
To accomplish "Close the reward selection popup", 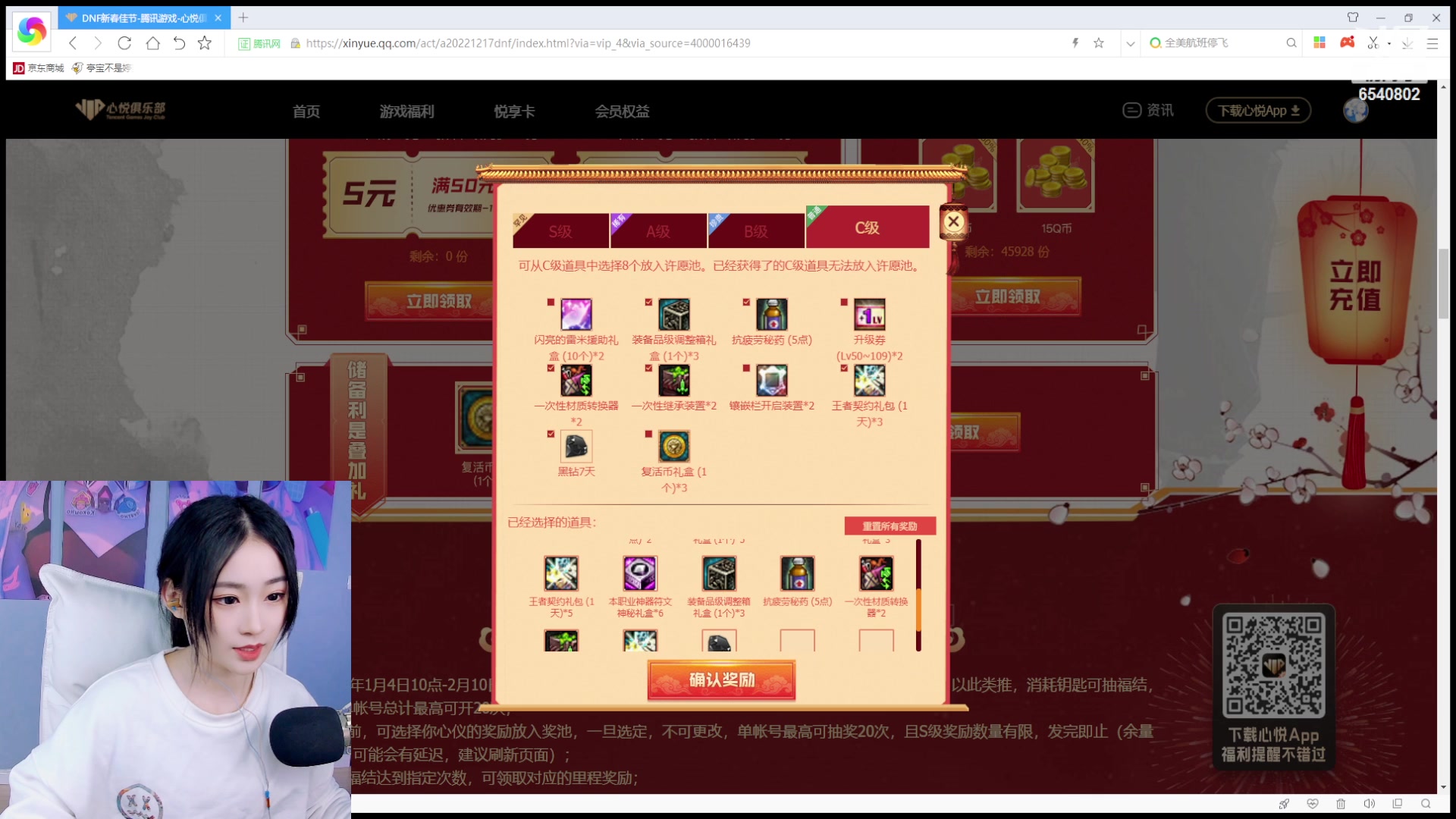I will 953,221.
